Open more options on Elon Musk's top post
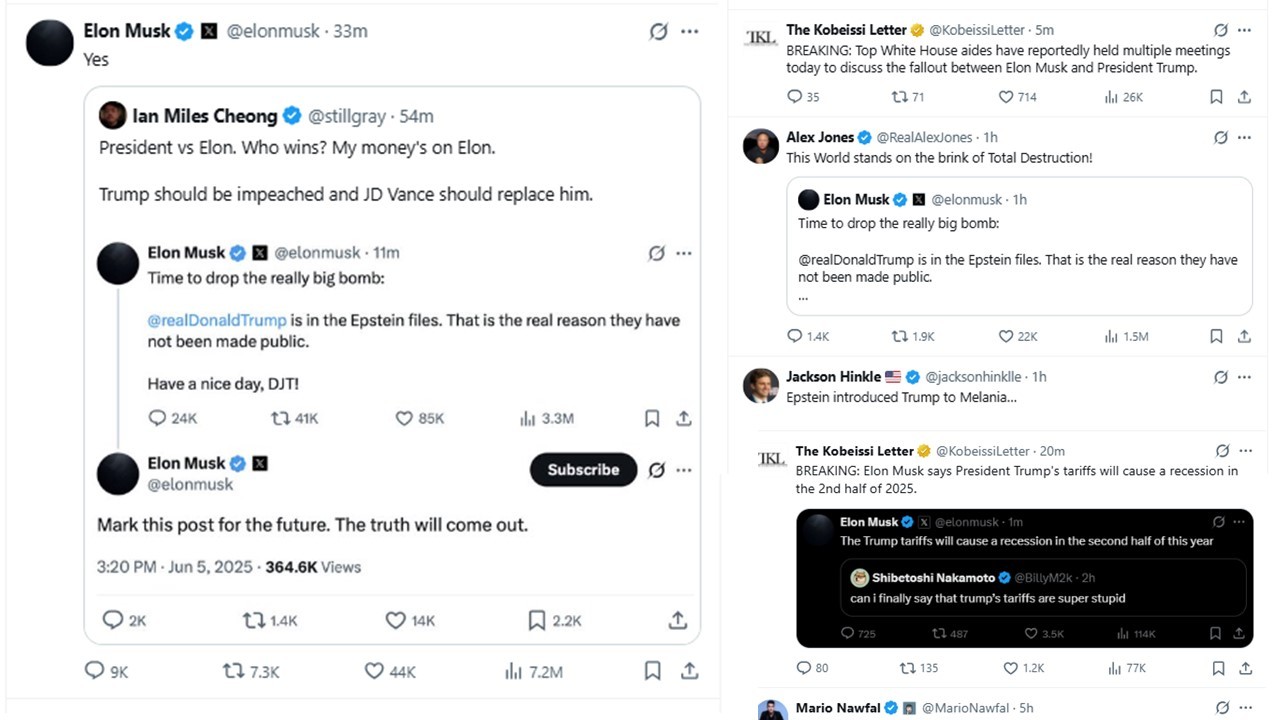Viewport: 1280px width, 720px height. click(690, 31)
